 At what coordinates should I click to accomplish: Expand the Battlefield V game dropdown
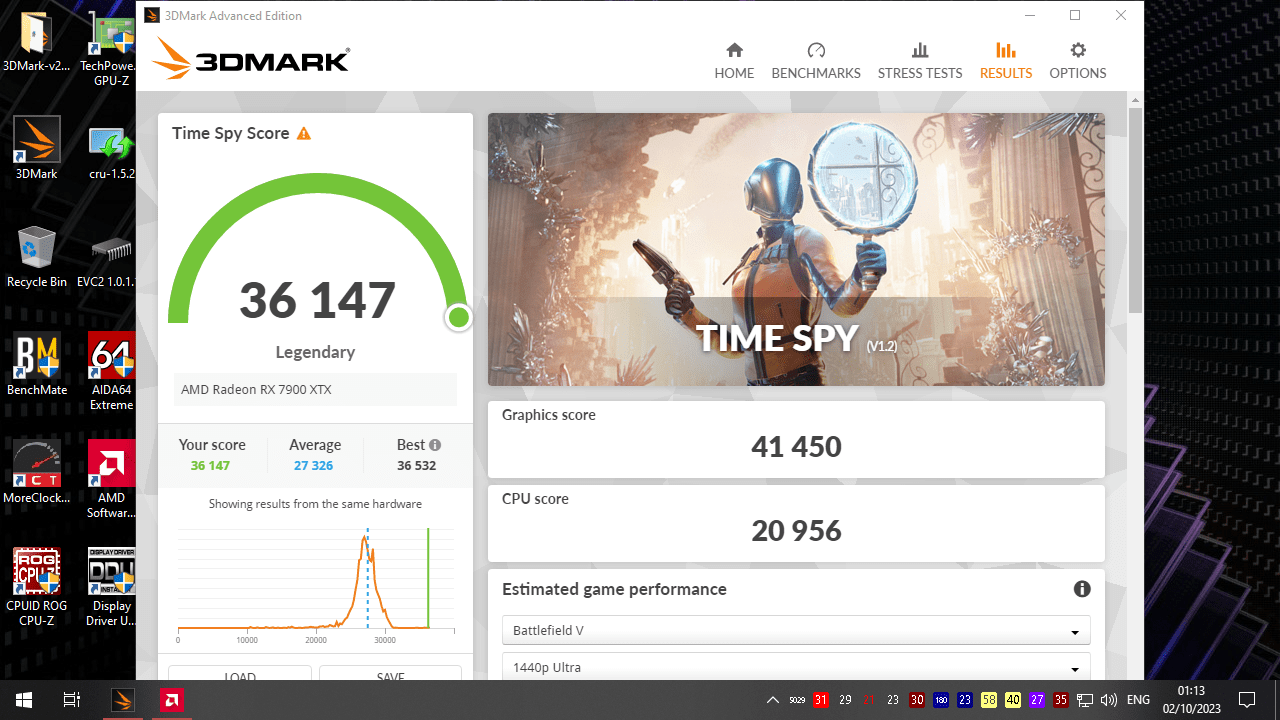coord(796,631)
